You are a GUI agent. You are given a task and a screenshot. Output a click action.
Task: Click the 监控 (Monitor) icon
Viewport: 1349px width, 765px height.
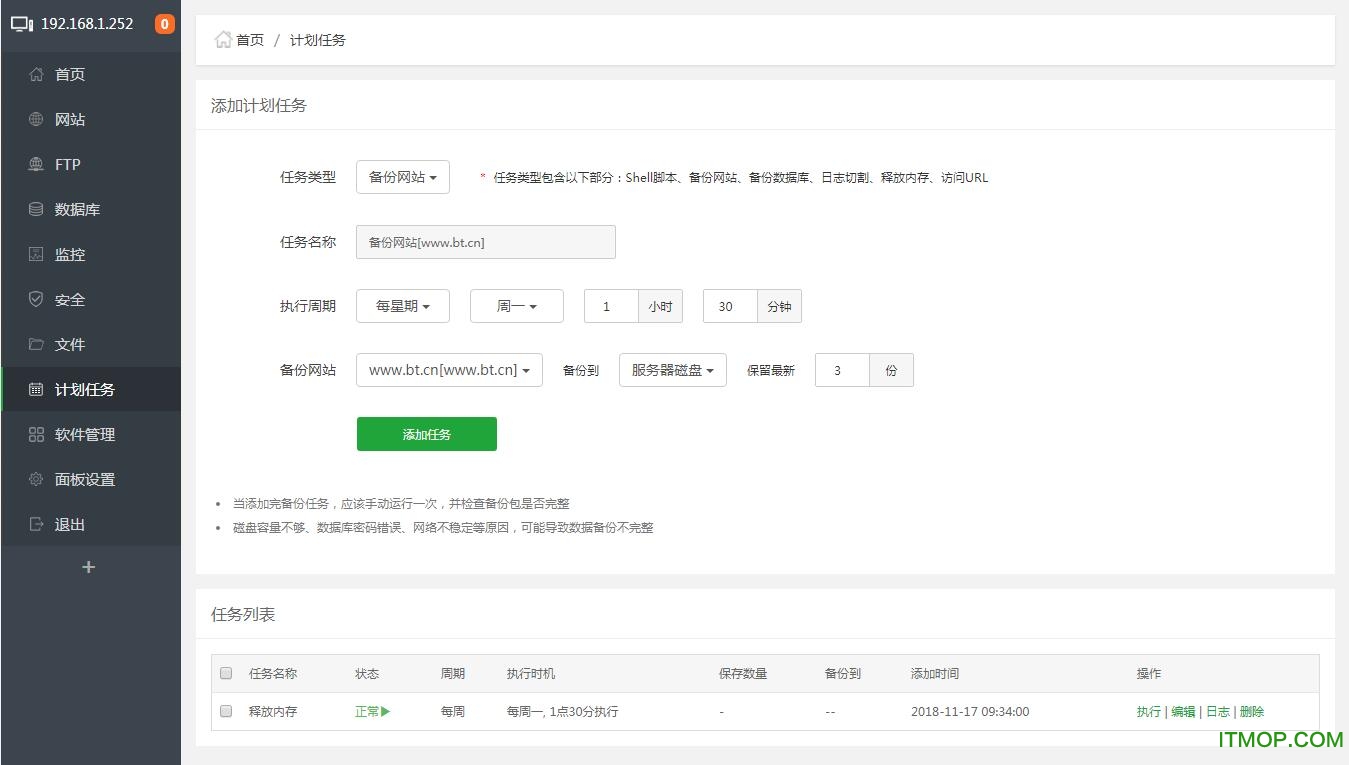pos(35,254)
